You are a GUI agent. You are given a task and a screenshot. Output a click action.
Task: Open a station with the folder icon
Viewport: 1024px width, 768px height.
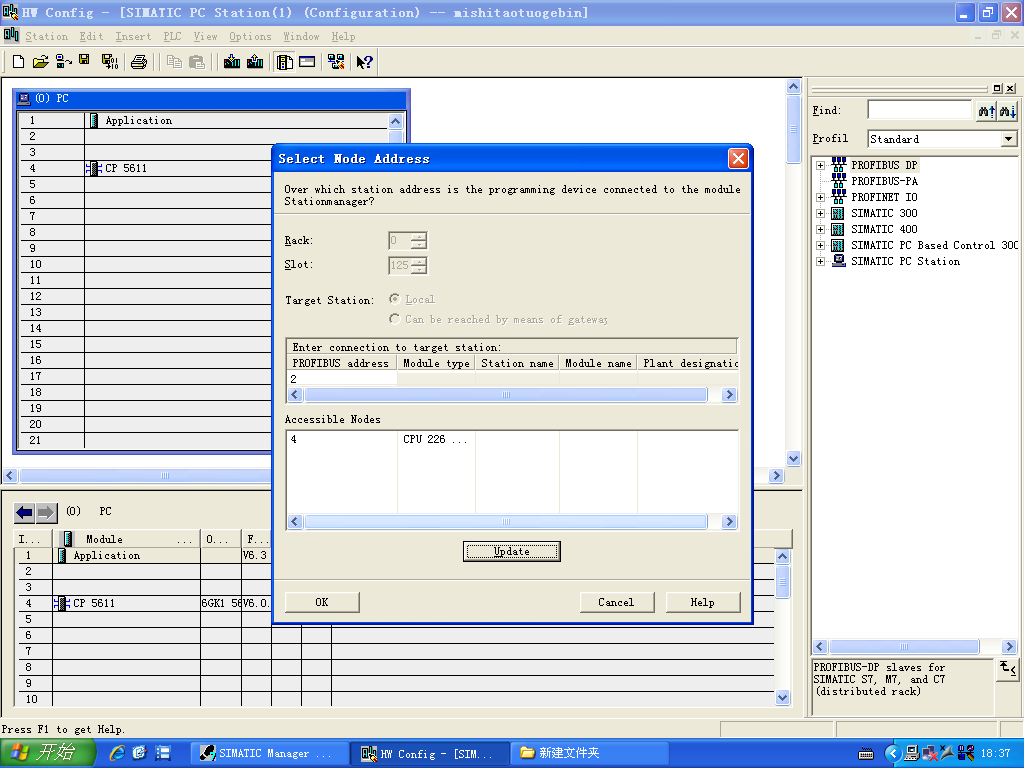(x=40, y=62)
